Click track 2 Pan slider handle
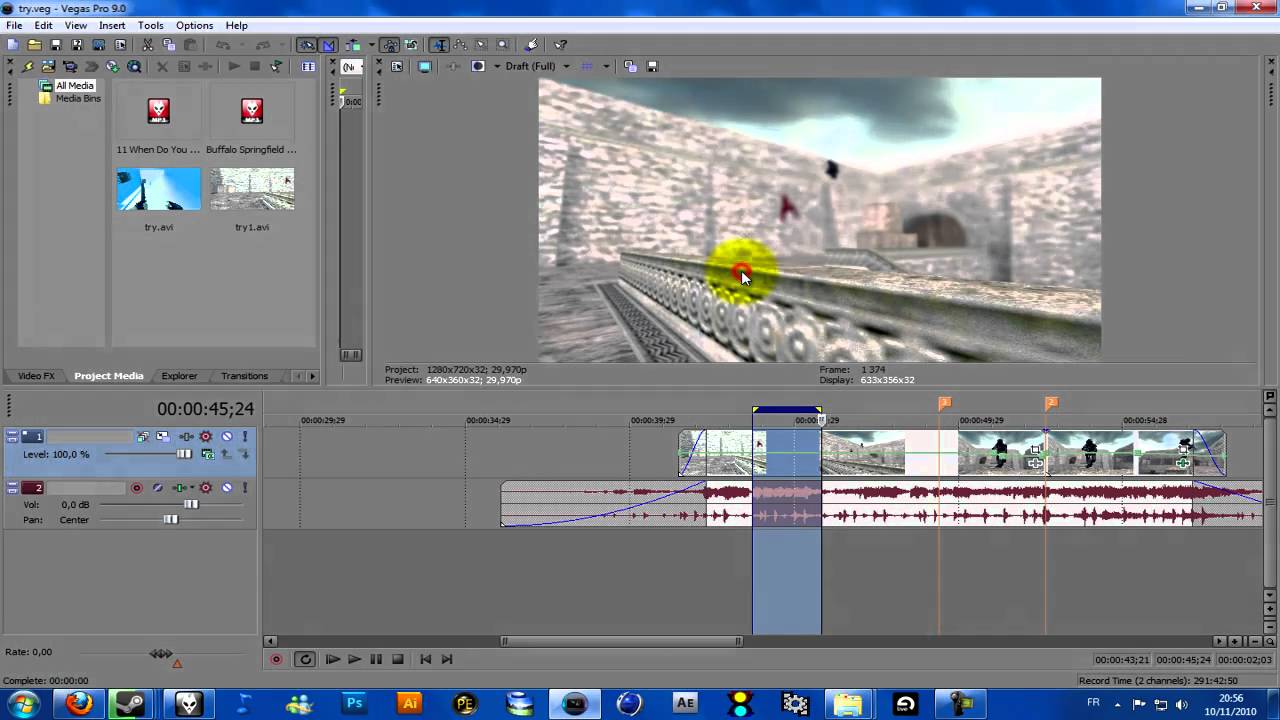 tap(171, 520)
